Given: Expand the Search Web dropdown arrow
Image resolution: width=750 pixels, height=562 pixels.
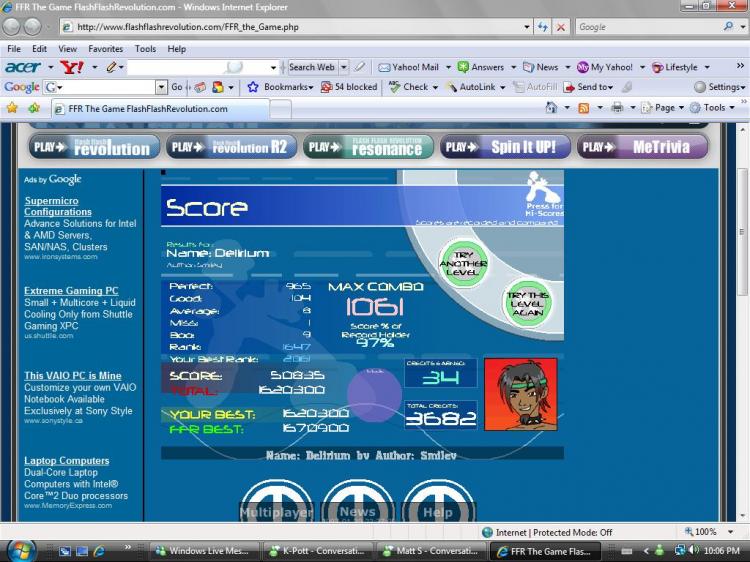Looking at the screenshot, I should [x=343, y=67].
